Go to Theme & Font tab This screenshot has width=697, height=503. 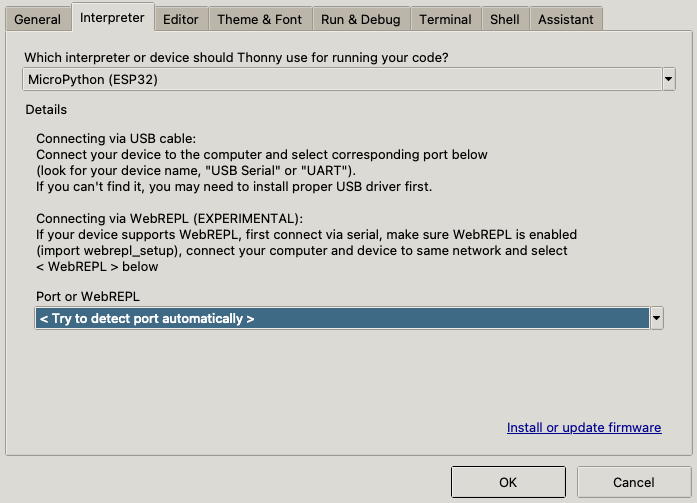click(259, 19)
